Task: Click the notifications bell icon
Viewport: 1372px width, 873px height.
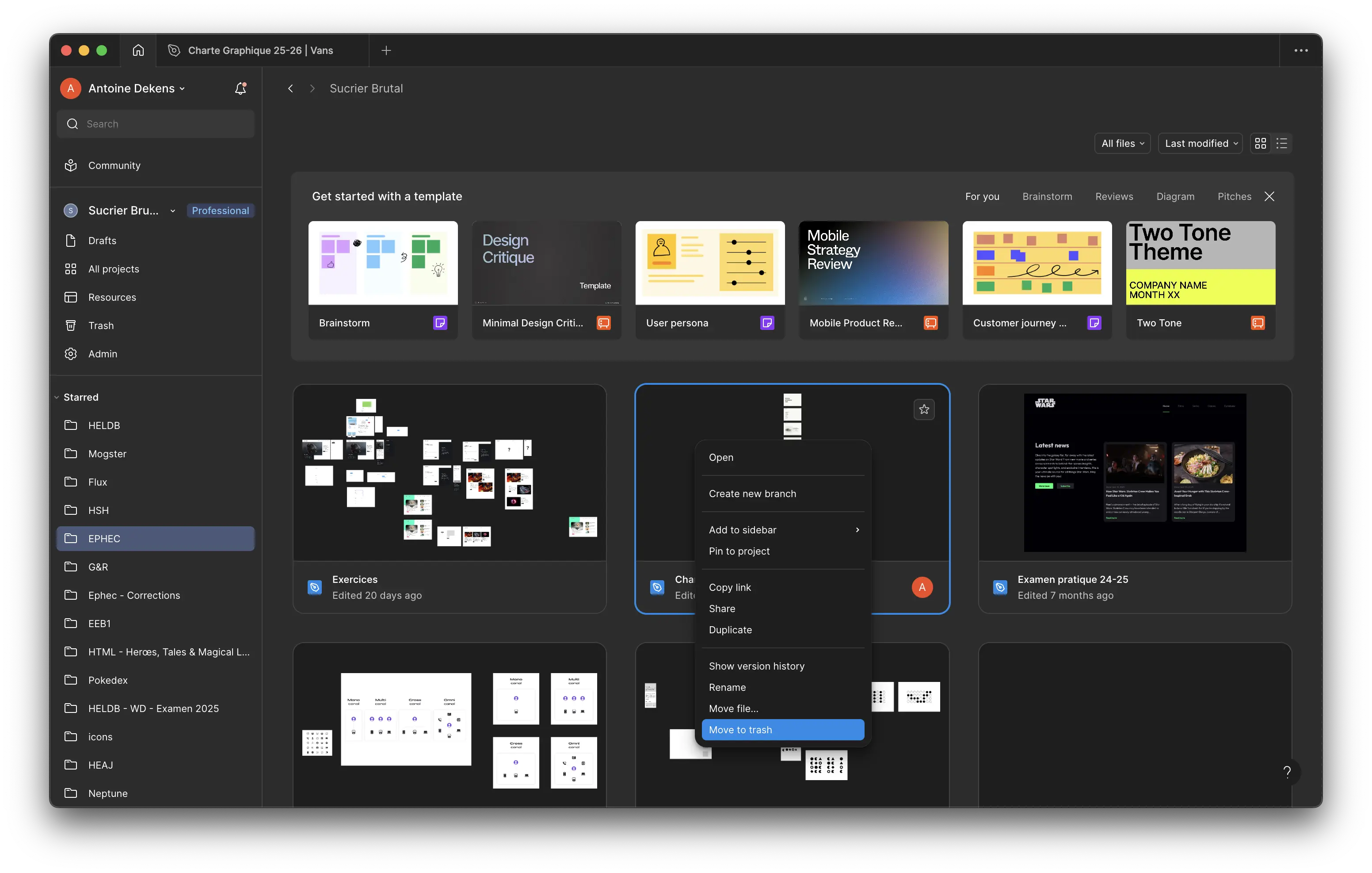Action: pos(240,88)
